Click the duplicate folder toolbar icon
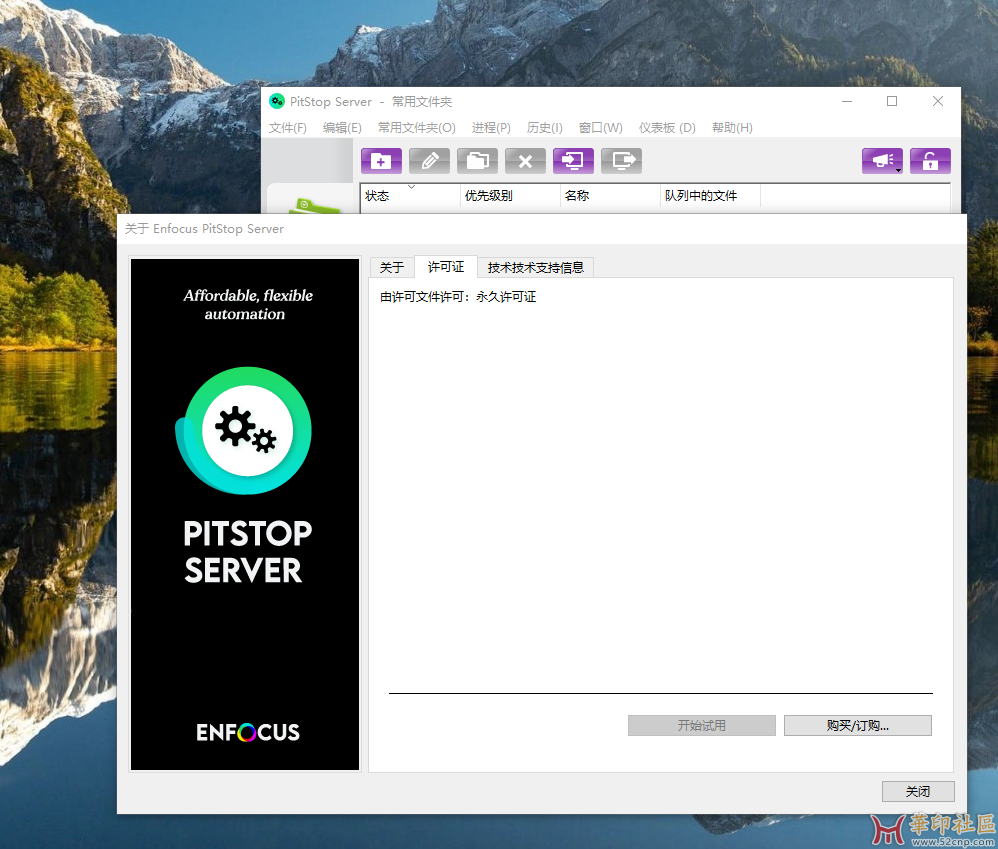The height and width of the screenshot is (849, 998). (477, 161)
